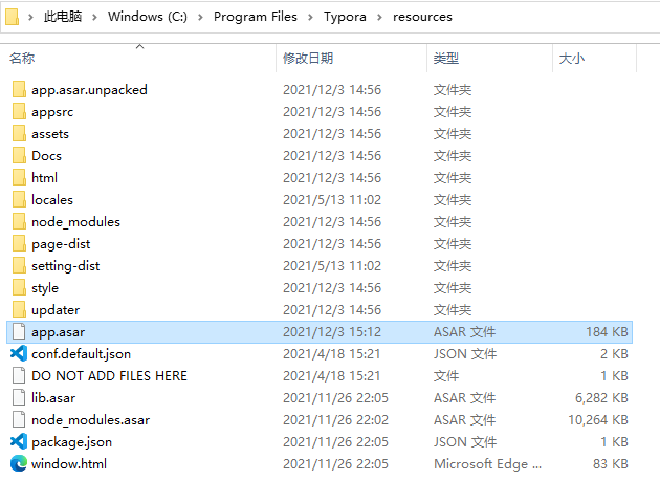Select the setting-dist folder name
The image size is (660, 480).
[66, 266]
